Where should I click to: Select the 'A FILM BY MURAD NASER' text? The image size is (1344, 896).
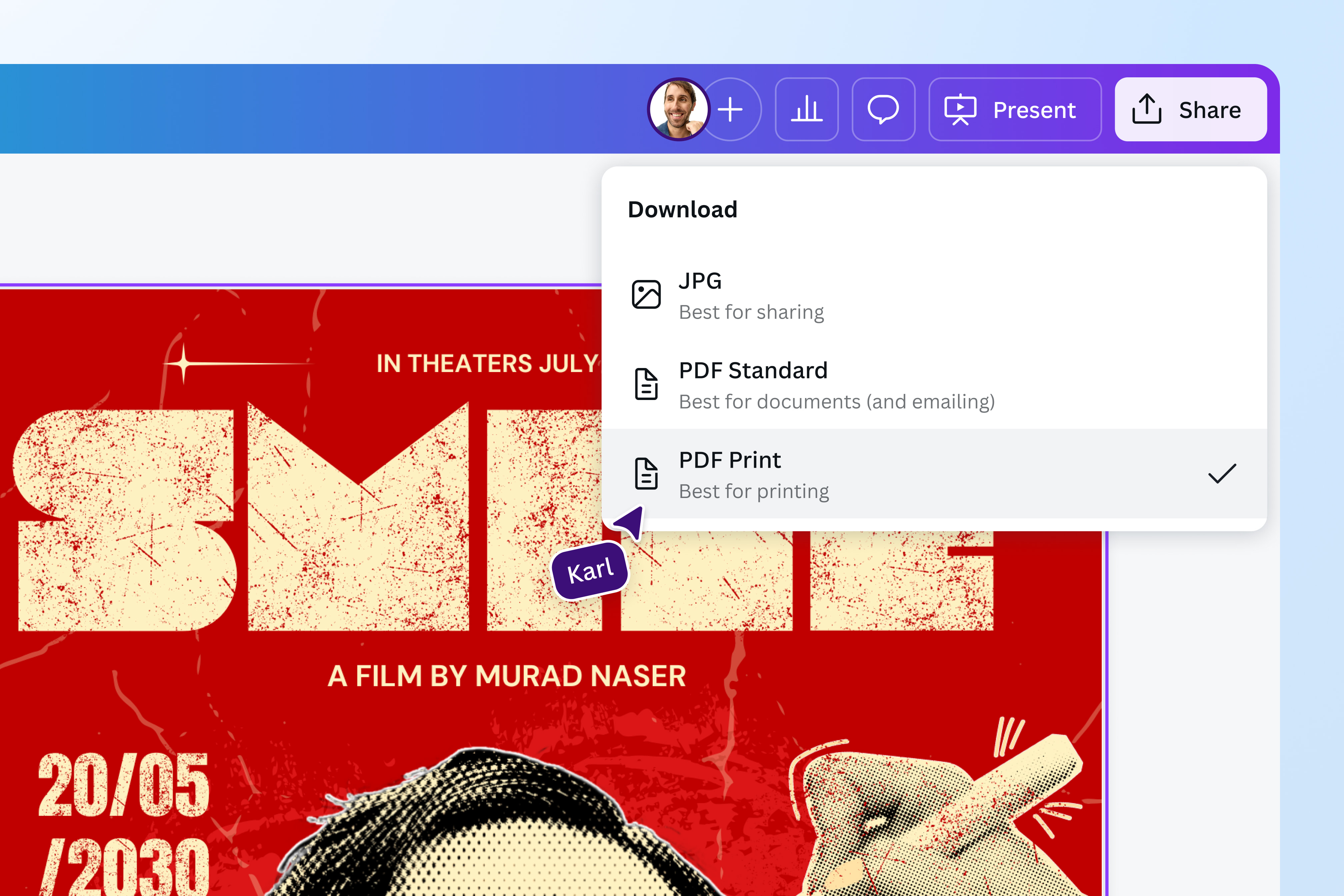point(506,676)
